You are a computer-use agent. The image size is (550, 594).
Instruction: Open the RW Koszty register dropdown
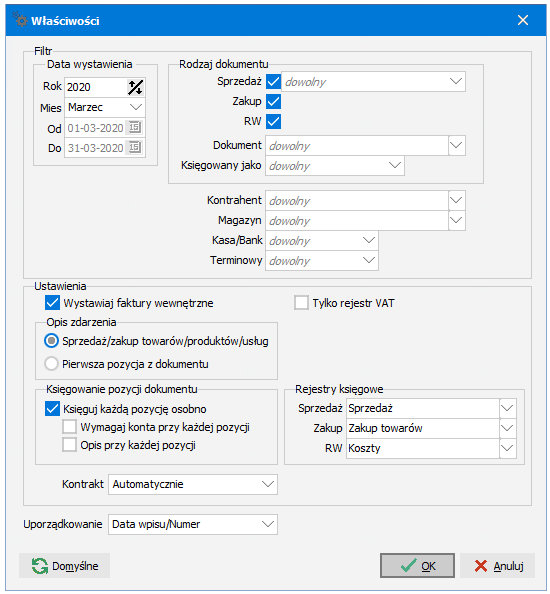click(507, 448)
